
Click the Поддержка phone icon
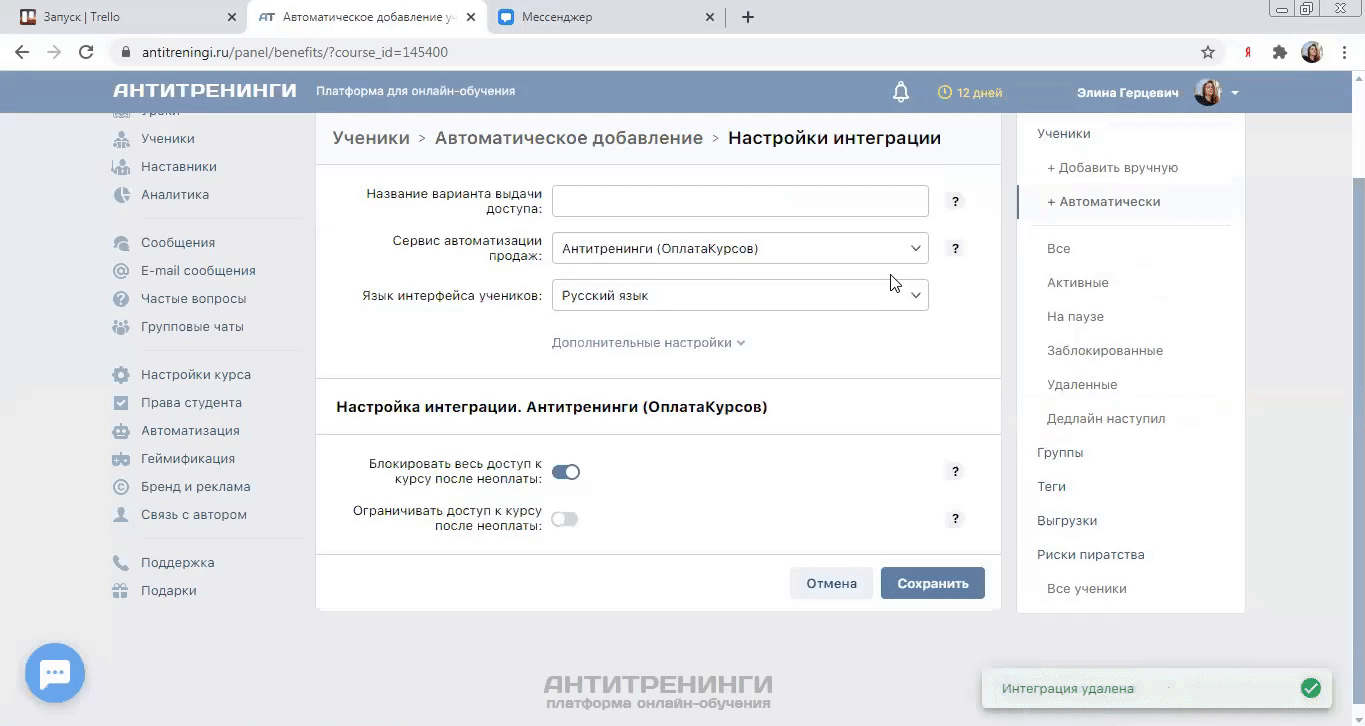[121, 563]
